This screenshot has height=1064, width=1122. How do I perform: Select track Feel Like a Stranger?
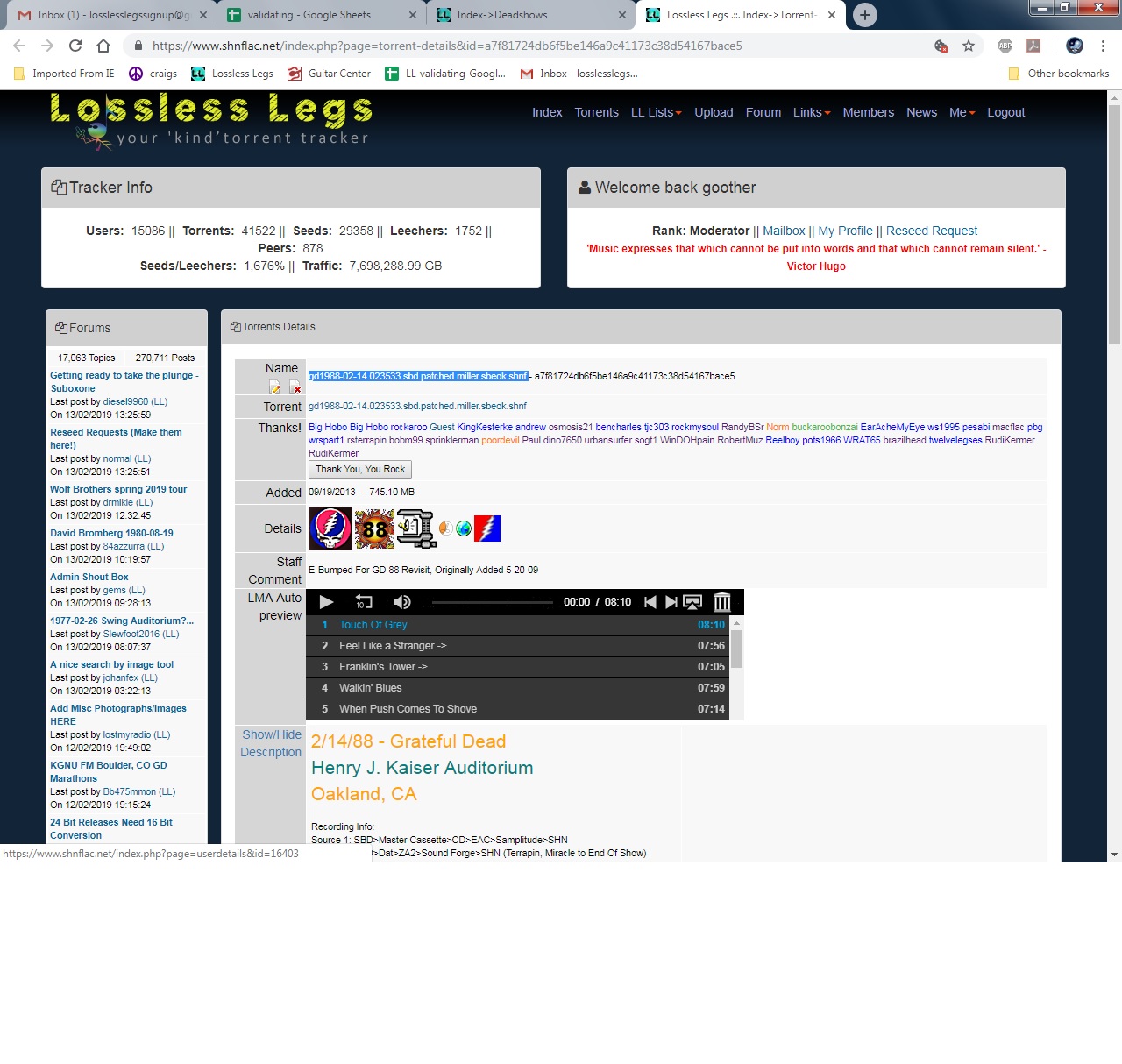518,646
